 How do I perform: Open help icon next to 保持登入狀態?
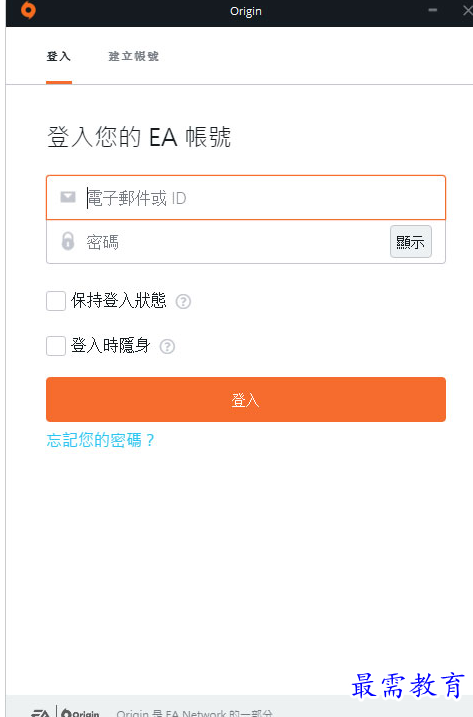[x=183, y=301]
